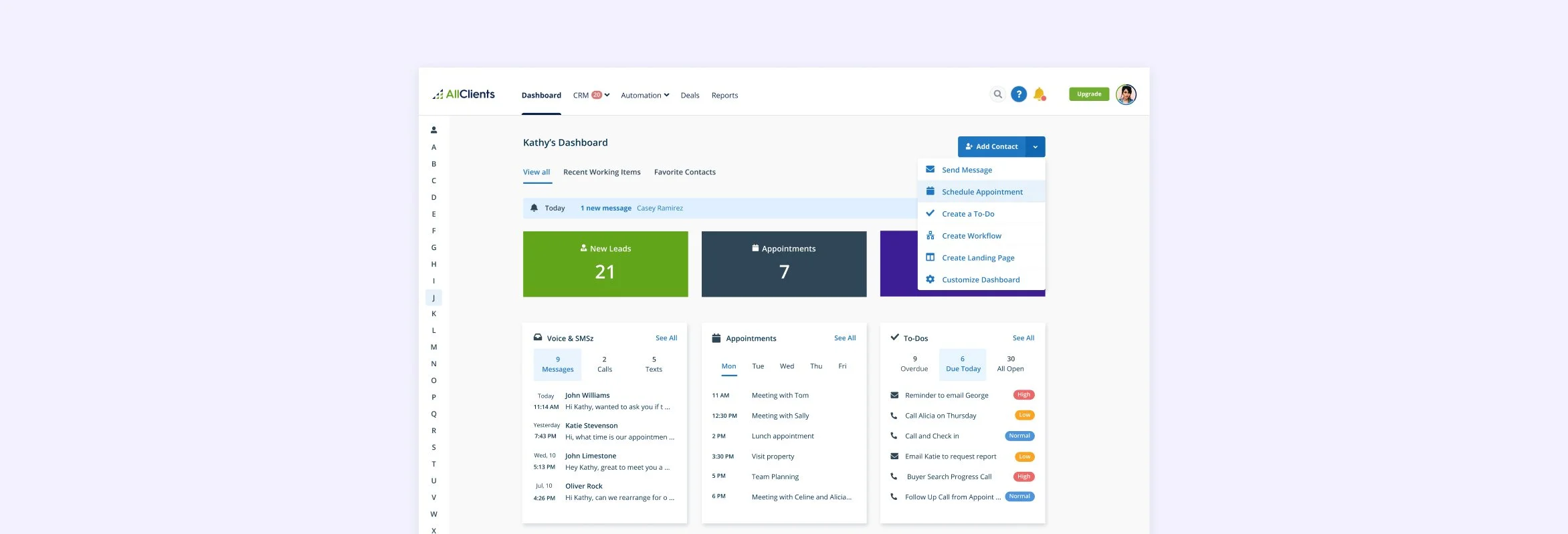
Task: Expand the Automation menu
Action: (645, 95)
